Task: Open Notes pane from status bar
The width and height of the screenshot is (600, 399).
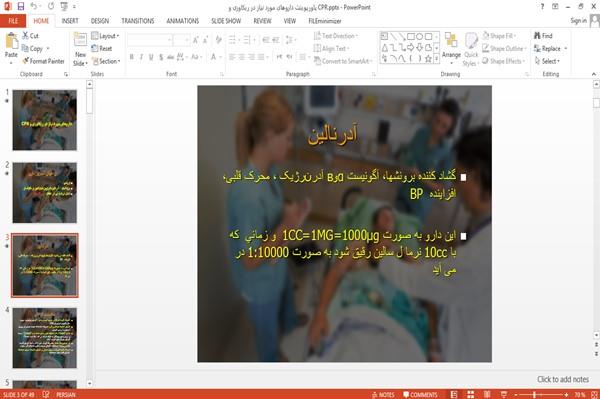Action: click(383, 394)
